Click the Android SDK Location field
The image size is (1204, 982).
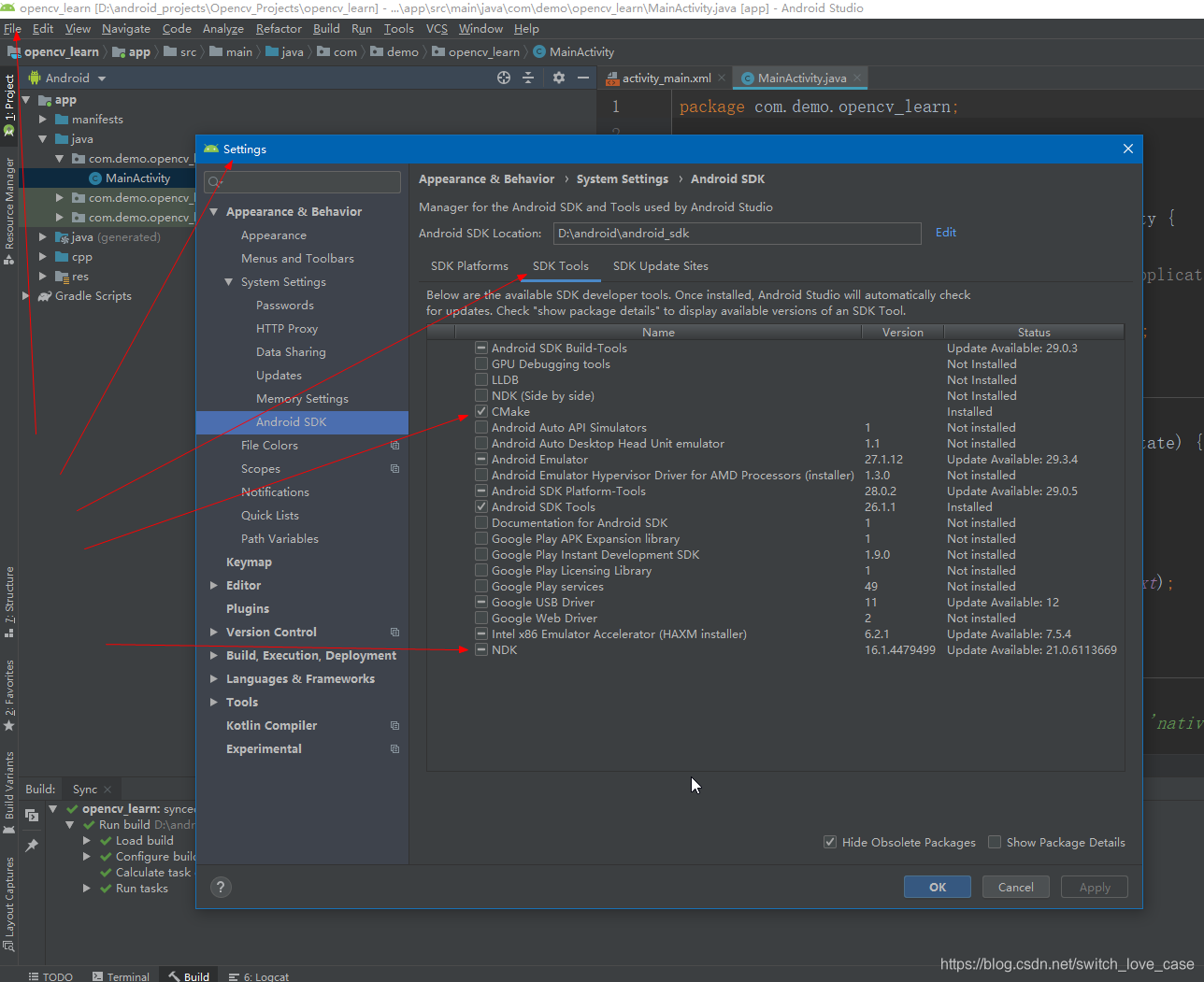click(x=738, y=234)
